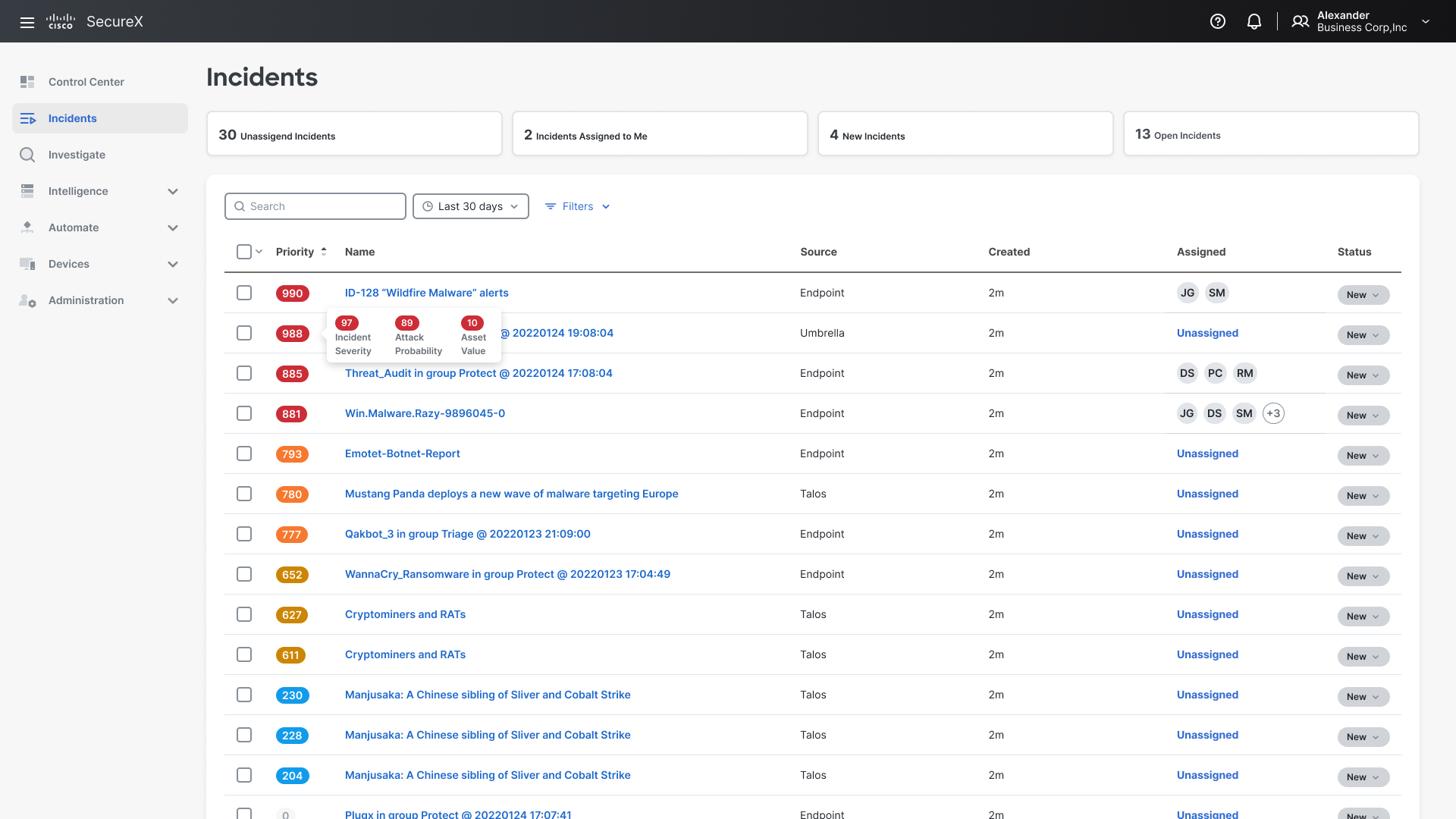Expand the Administration menu chevron

pyautogui.click(x=173, y=301)
